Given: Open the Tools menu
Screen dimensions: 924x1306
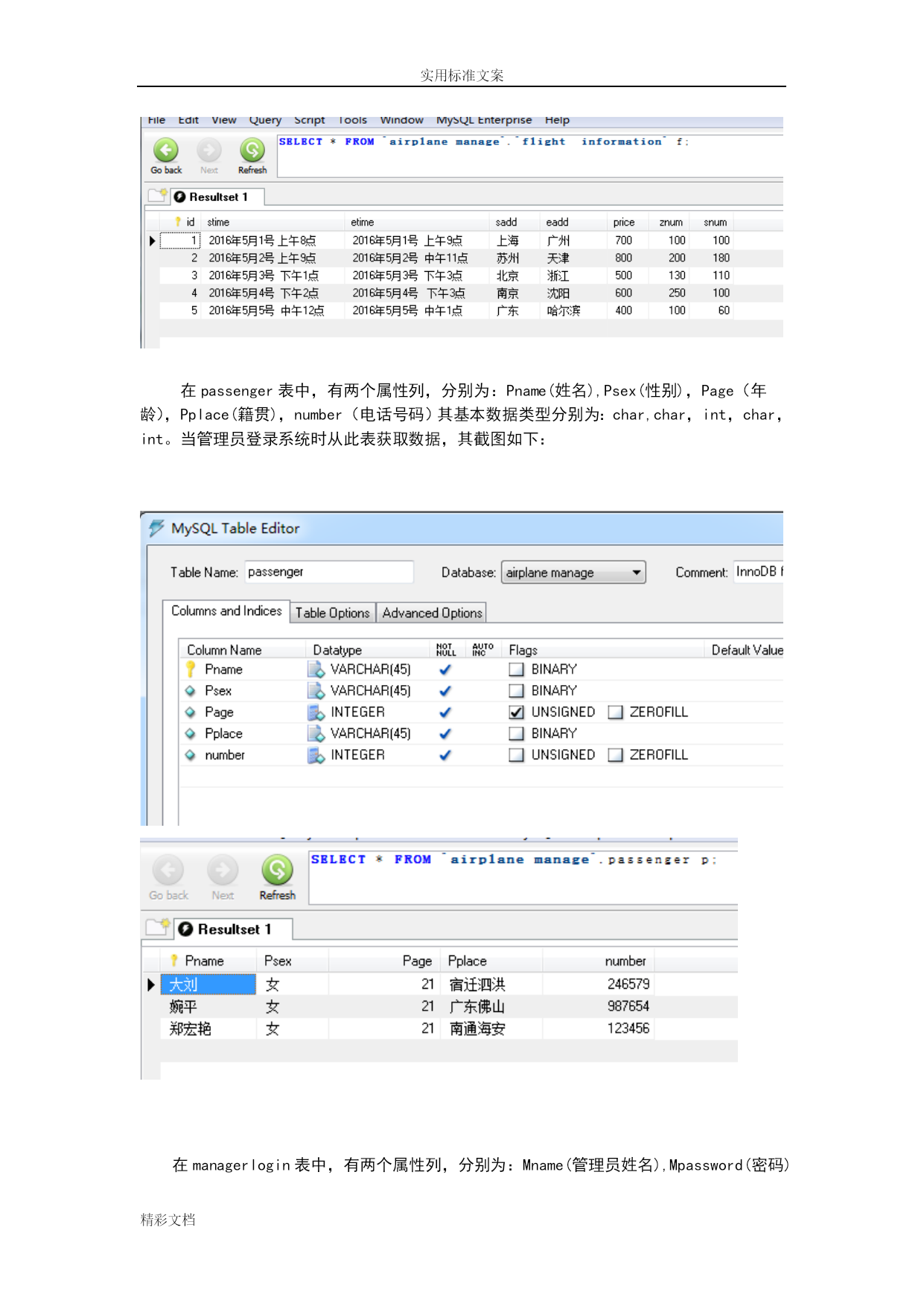Looking at the screenshot, I should pos(352,120).
